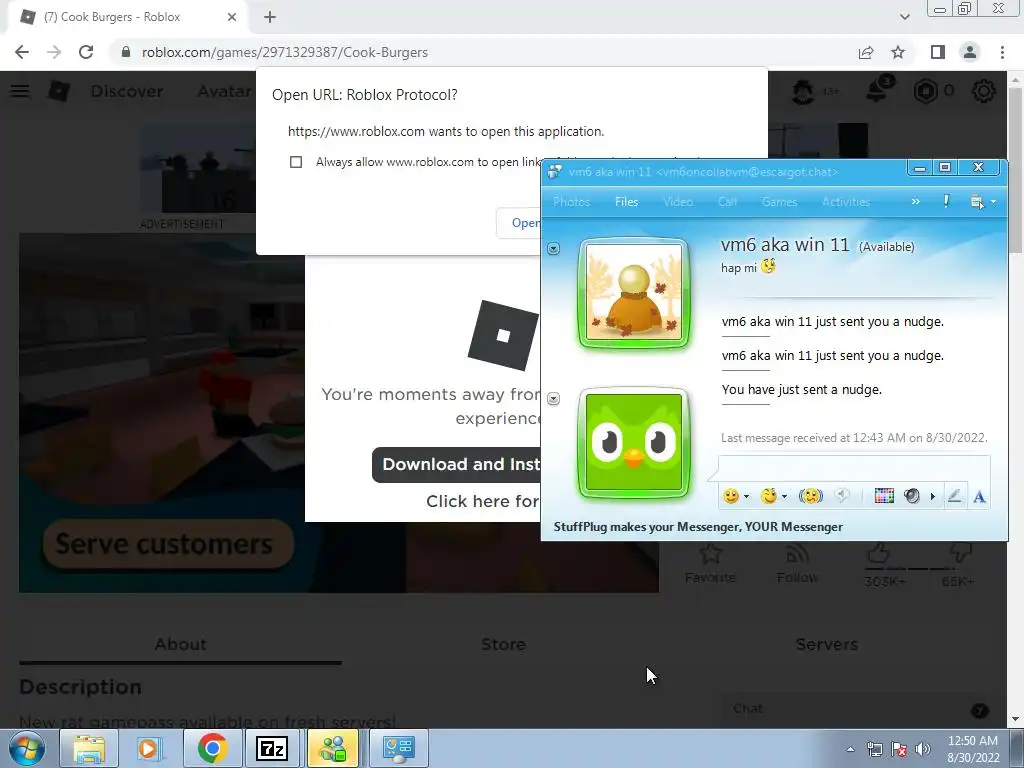Image resolution: width=1024 pixels, height=768 pixels.
Task: Open Photos in Messenger toolbar
Action: pyautogui.click(x=571, y=202)
